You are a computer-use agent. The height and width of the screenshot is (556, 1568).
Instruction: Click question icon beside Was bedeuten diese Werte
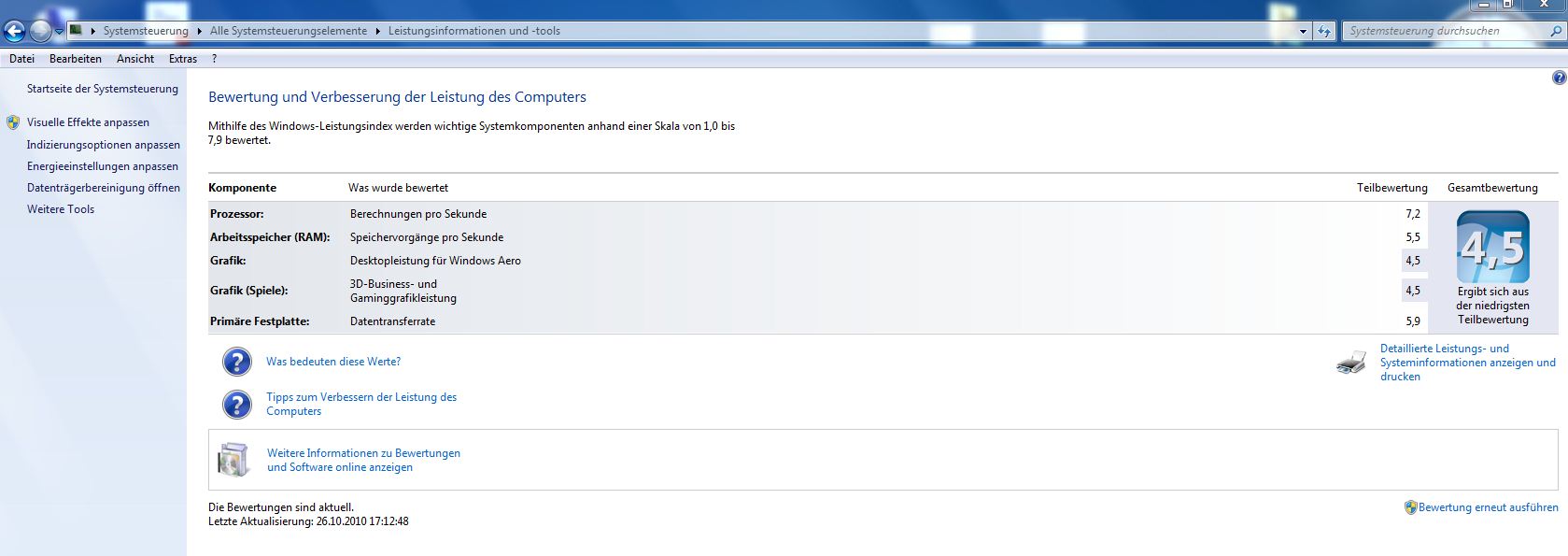[237, 362]
